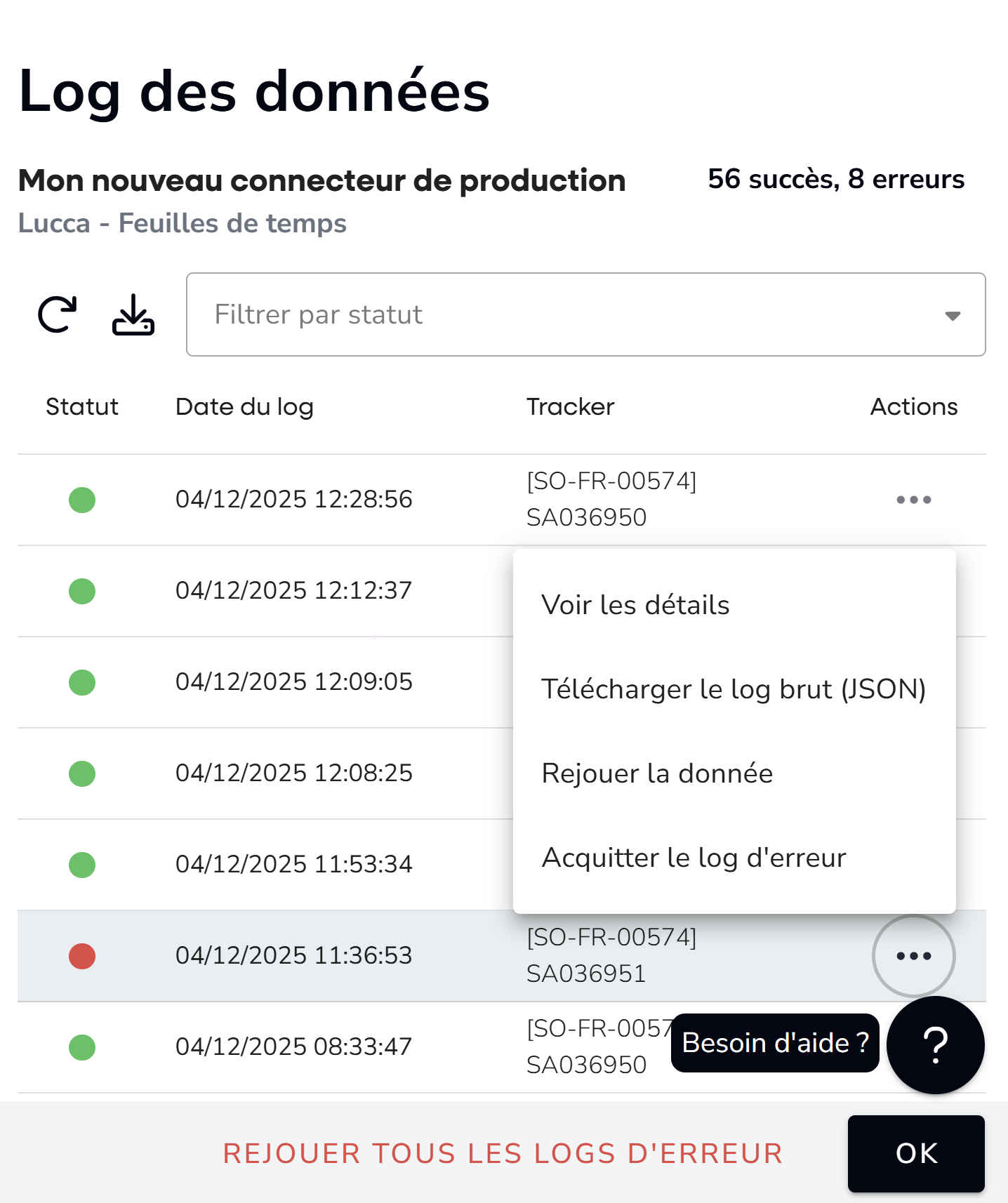Select Voir les détails menu option
Image resolution: width=1008 pixels, height=1203 pixels.
636,605
